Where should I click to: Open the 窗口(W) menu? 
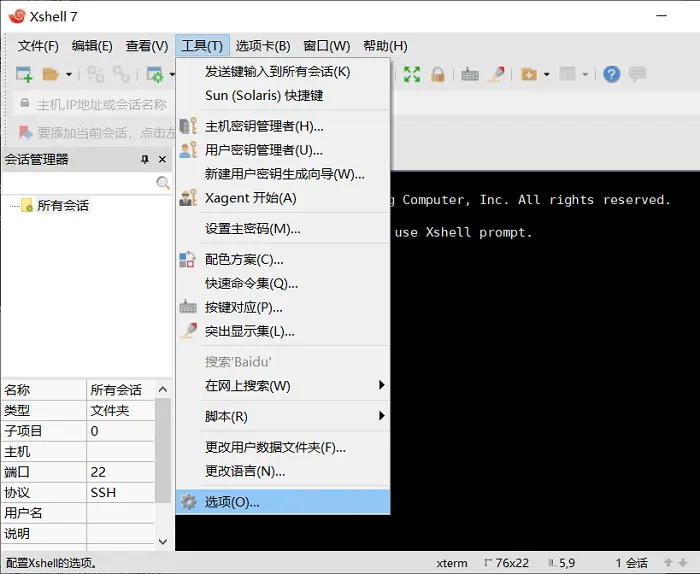pyautogui.click(x=326, y=46)
